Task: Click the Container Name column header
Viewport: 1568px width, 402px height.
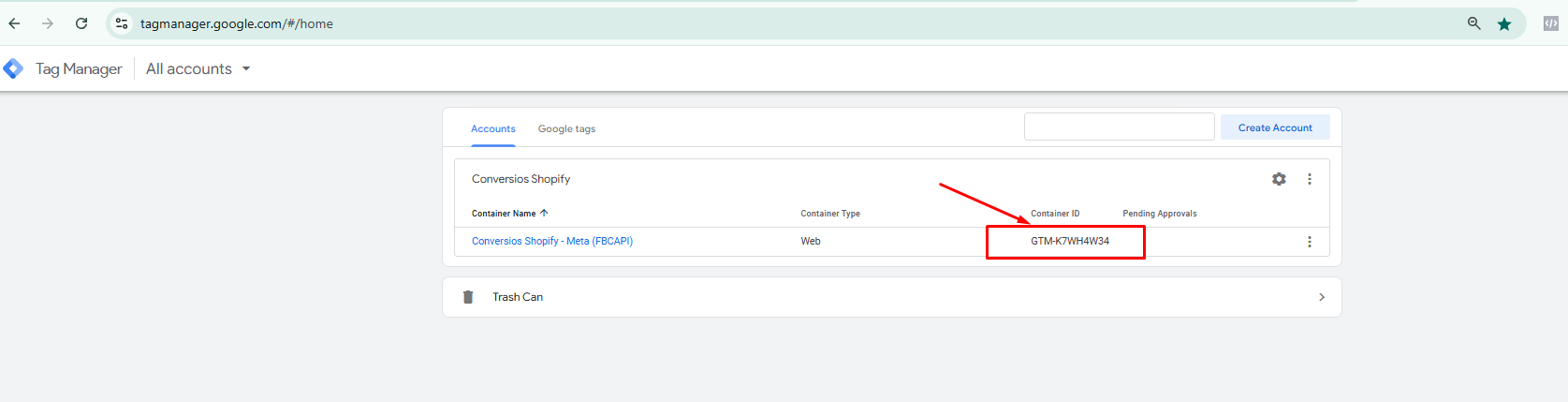Action: coord(504,214)
